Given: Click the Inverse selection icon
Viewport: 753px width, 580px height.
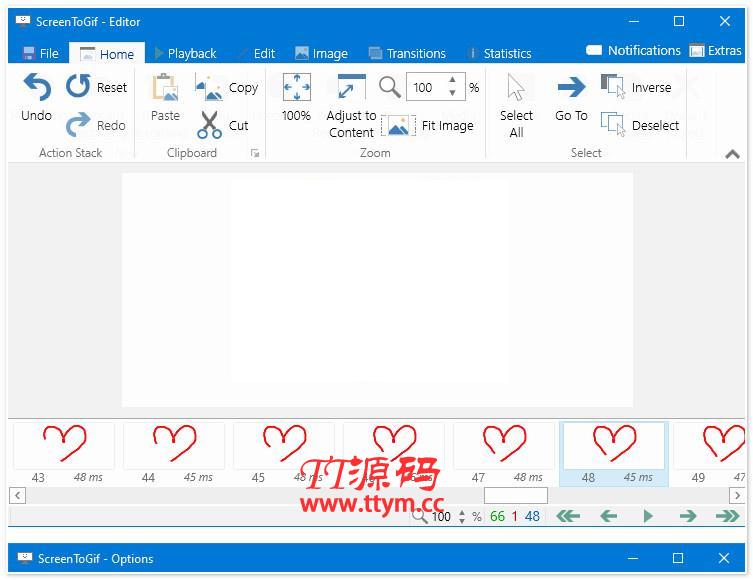Looking at the screenshot, I should click(x=613, y=86).
